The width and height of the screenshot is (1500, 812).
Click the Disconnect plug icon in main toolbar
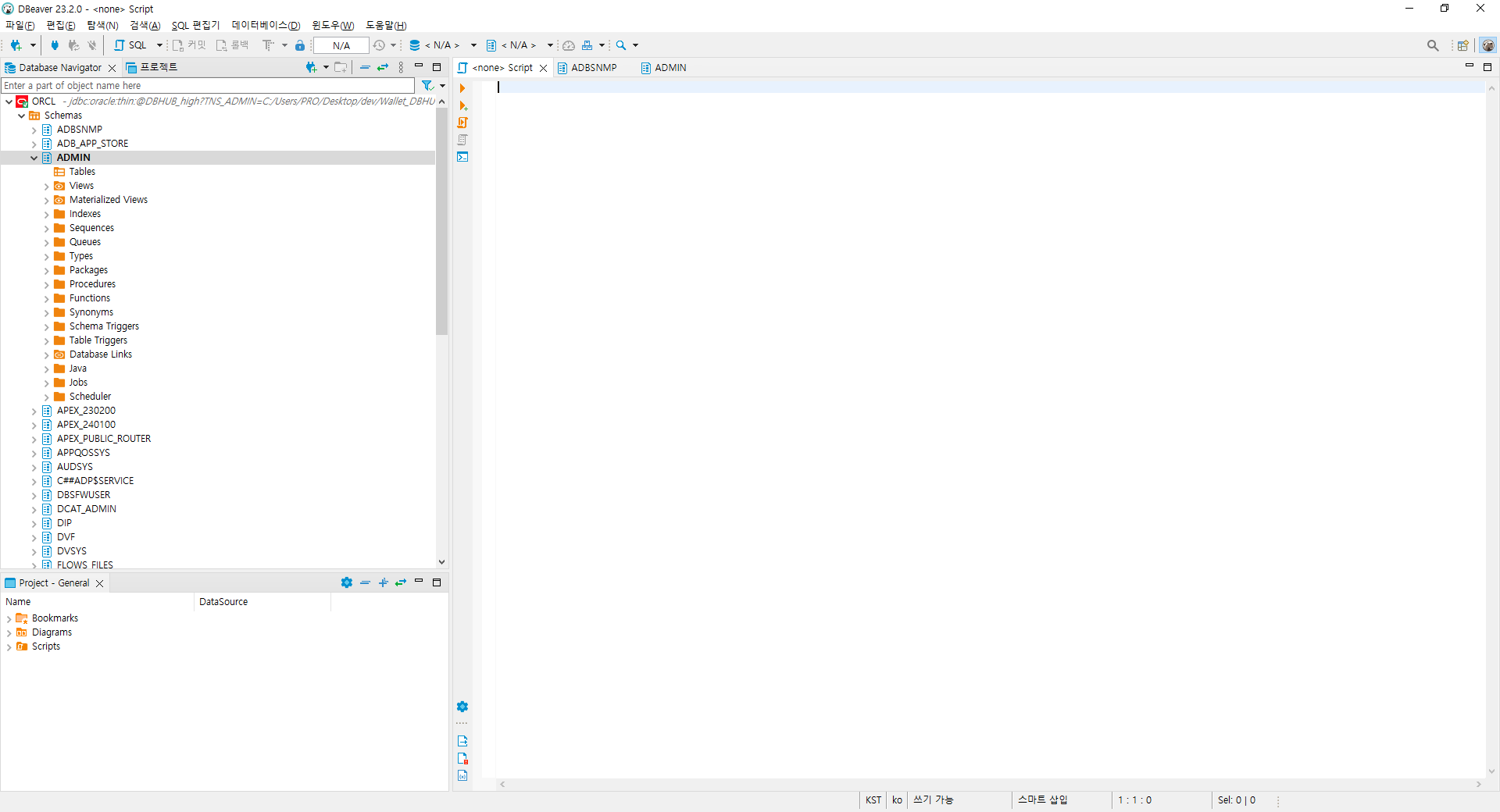click(x=92, y=45)
